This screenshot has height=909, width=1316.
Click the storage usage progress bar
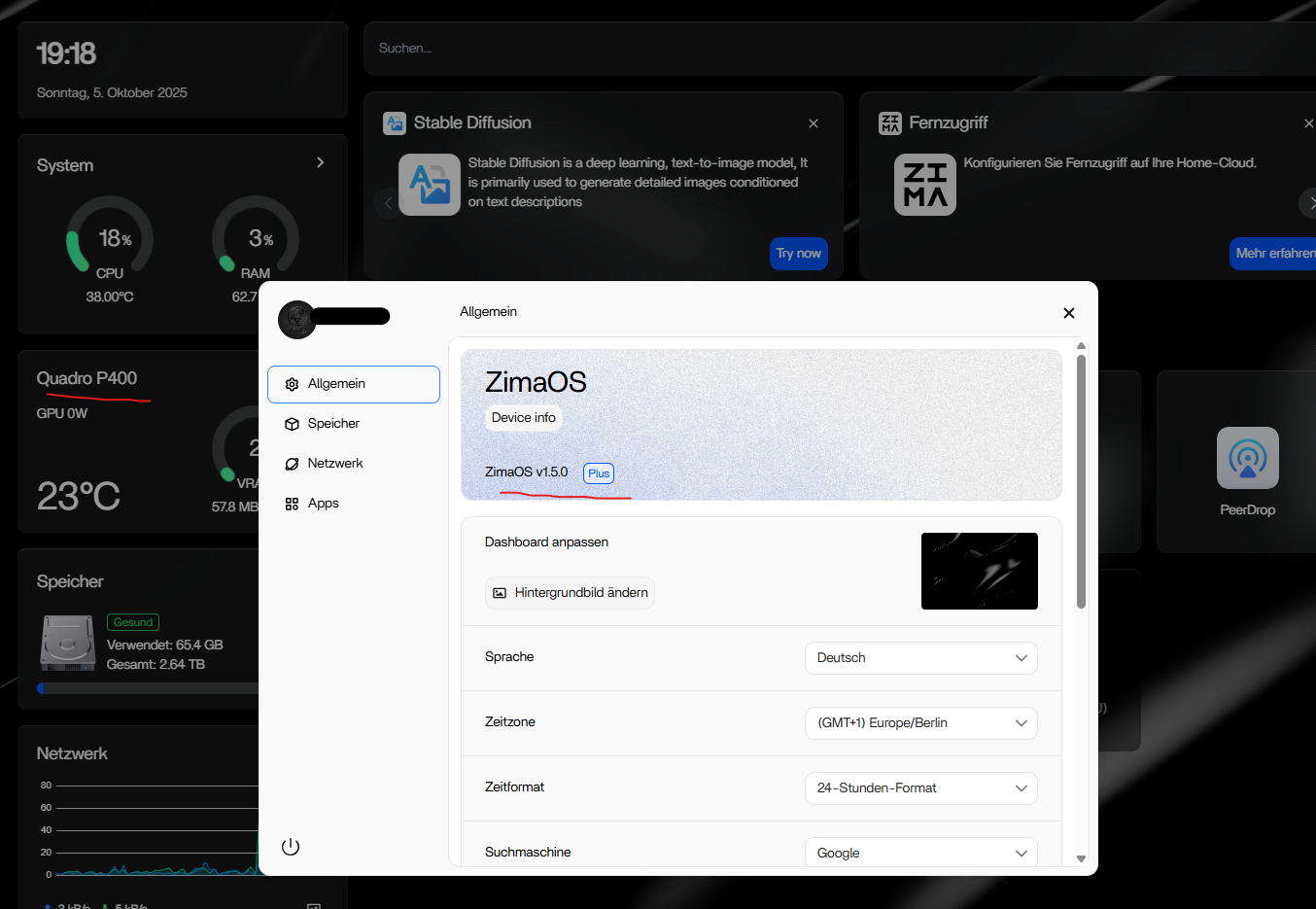click(148, 688)
